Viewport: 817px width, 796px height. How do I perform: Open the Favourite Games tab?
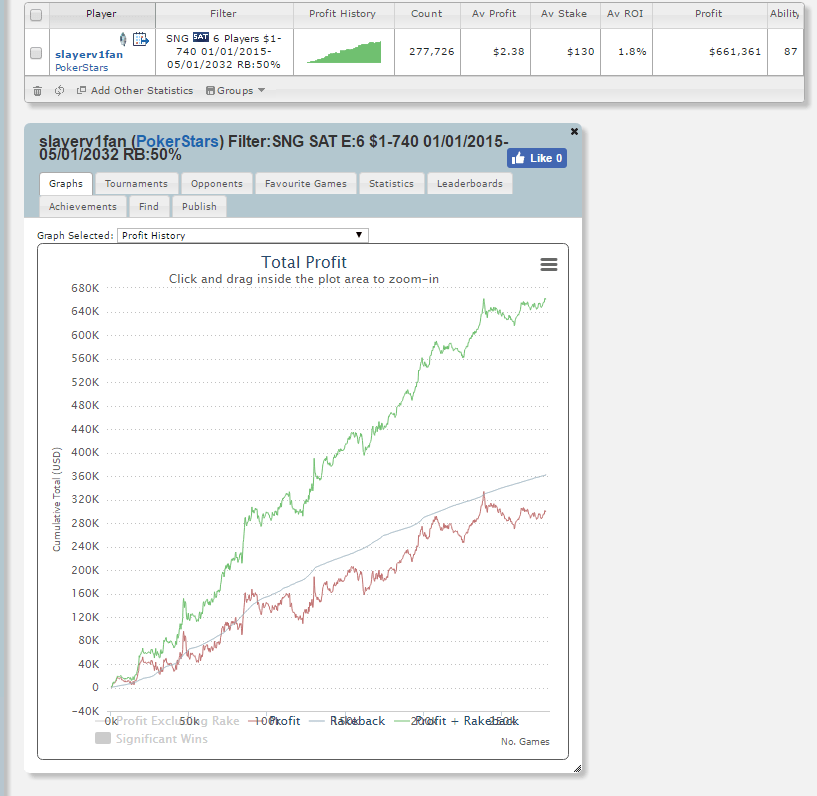coord(305,183)
